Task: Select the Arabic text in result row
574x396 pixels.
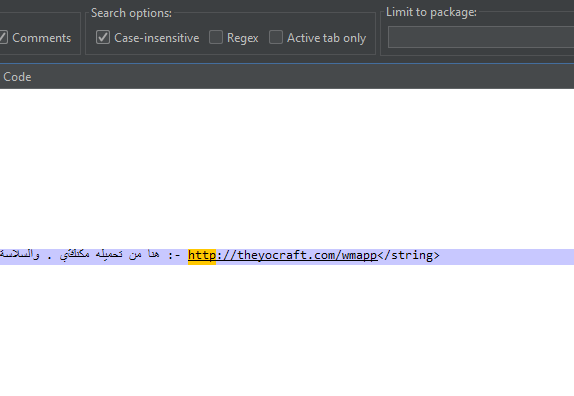Action: [x=80, y=254]
